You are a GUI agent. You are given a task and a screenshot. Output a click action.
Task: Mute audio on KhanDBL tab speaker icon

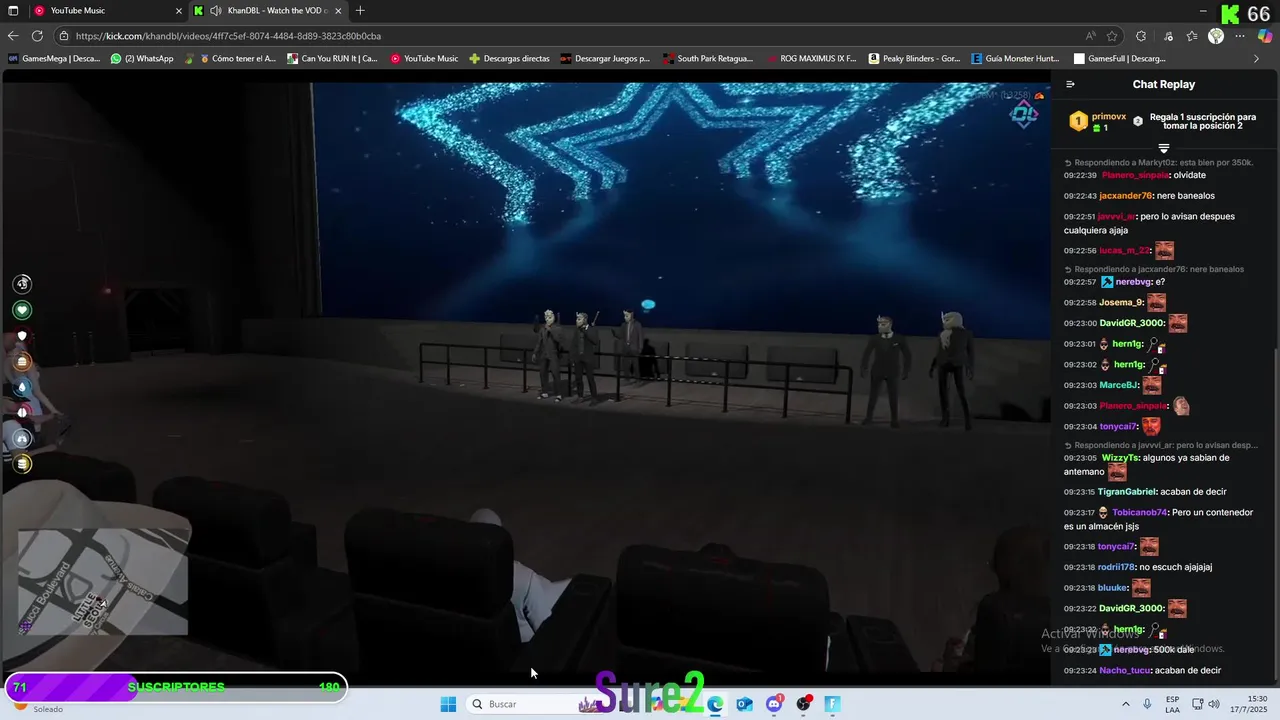pos(216,11)
